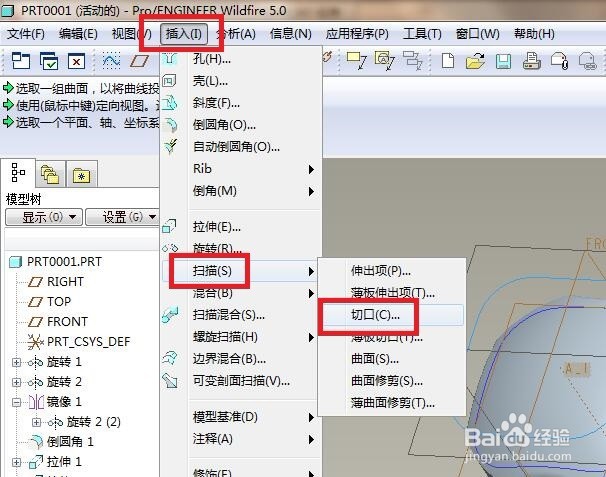
Task: Select the FRONT datum plane
Action: point(58,322)
